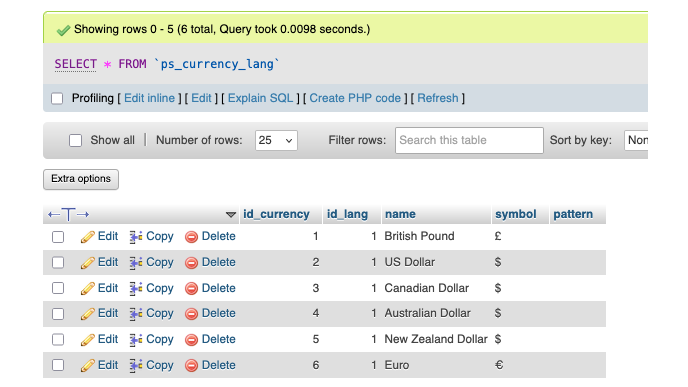
Task: Sort by the symbol column header
Action: [516, 214]
